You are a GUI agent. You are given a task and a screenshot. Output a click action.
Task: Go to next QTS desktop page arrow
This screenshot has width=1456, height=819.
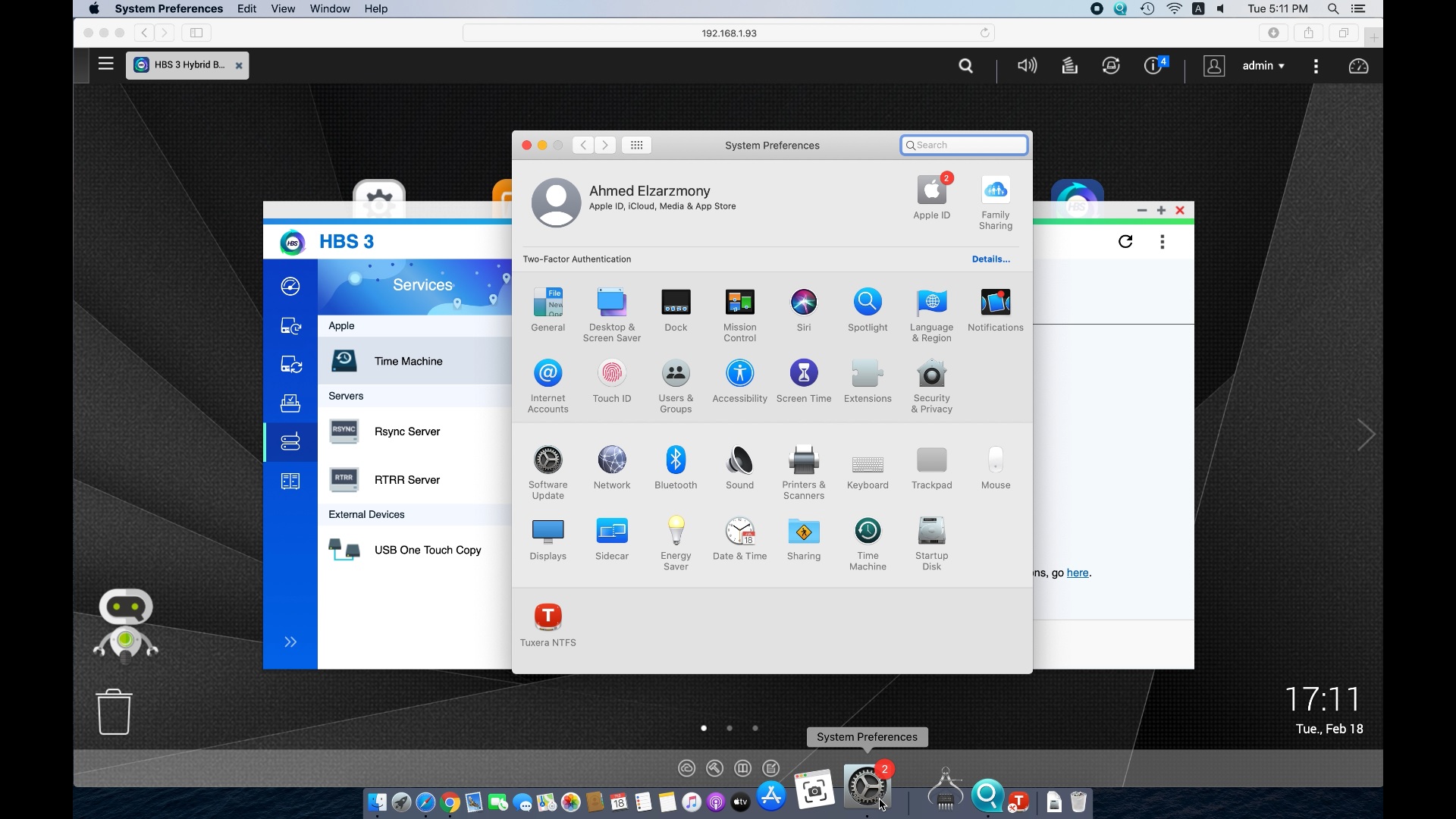coord(1366,435)
